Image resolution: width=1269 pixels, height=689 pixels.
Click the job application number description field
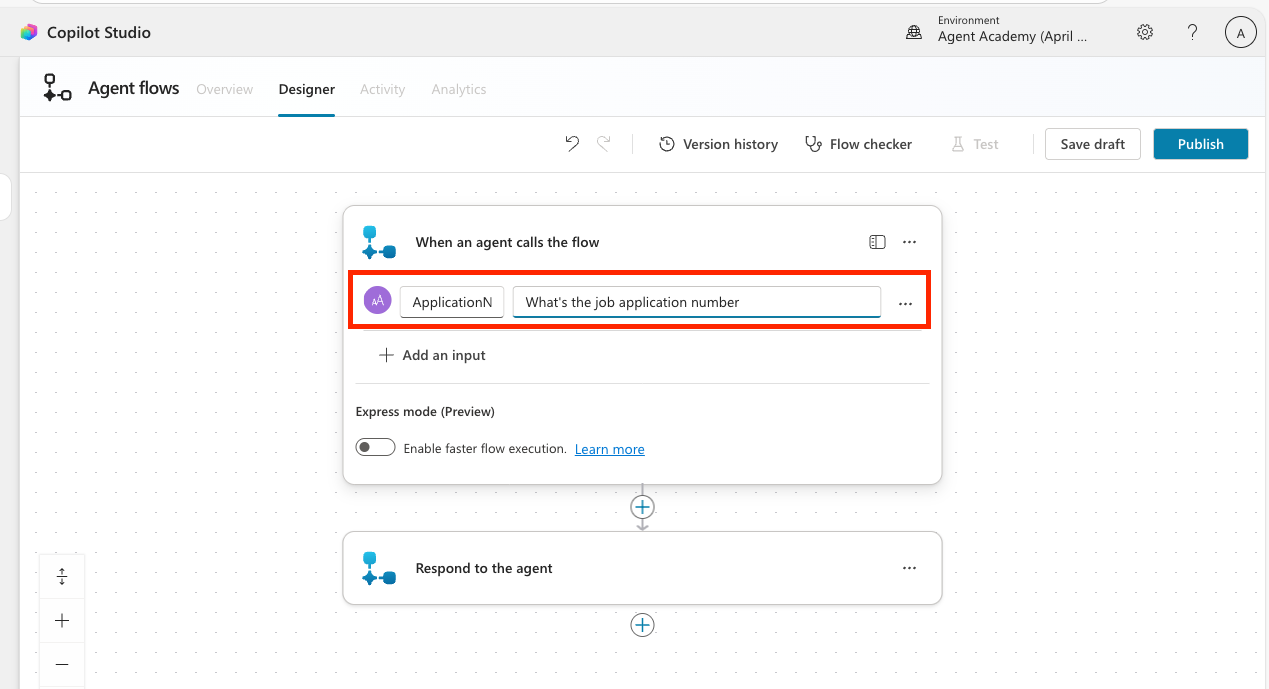click(x=696, y=302)
